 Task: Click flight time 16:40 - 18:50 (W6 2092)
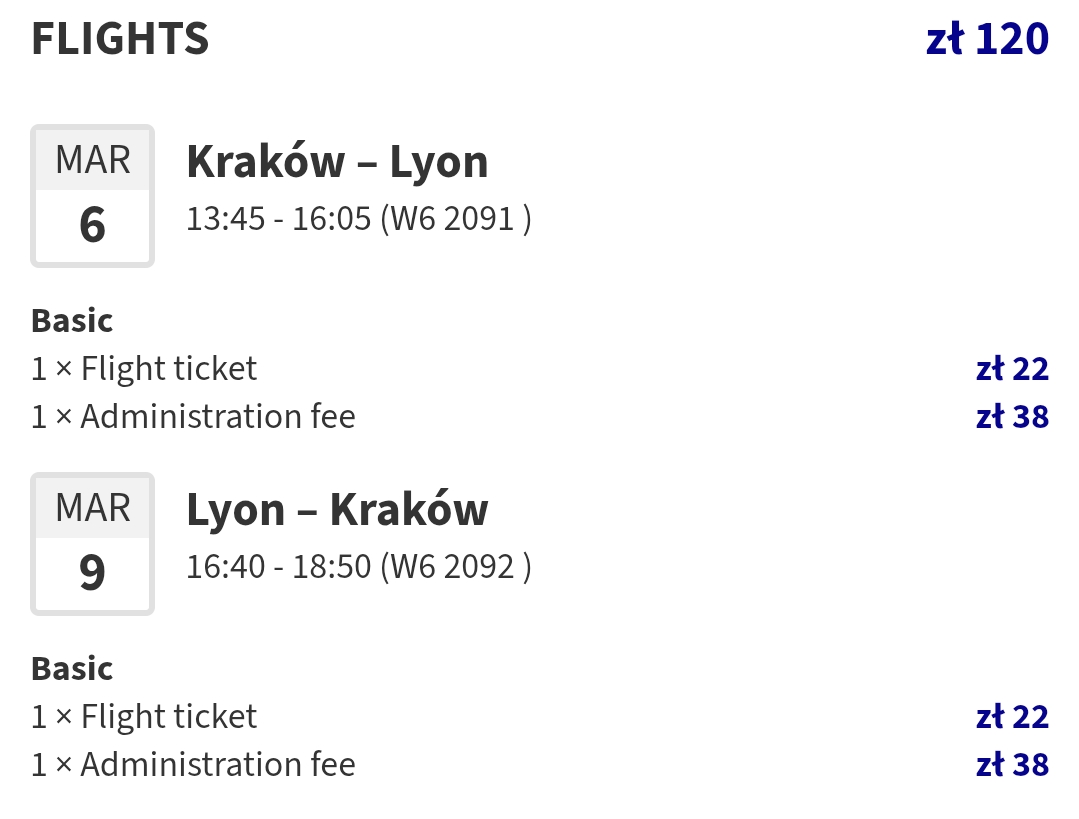[x=359, y=567]
